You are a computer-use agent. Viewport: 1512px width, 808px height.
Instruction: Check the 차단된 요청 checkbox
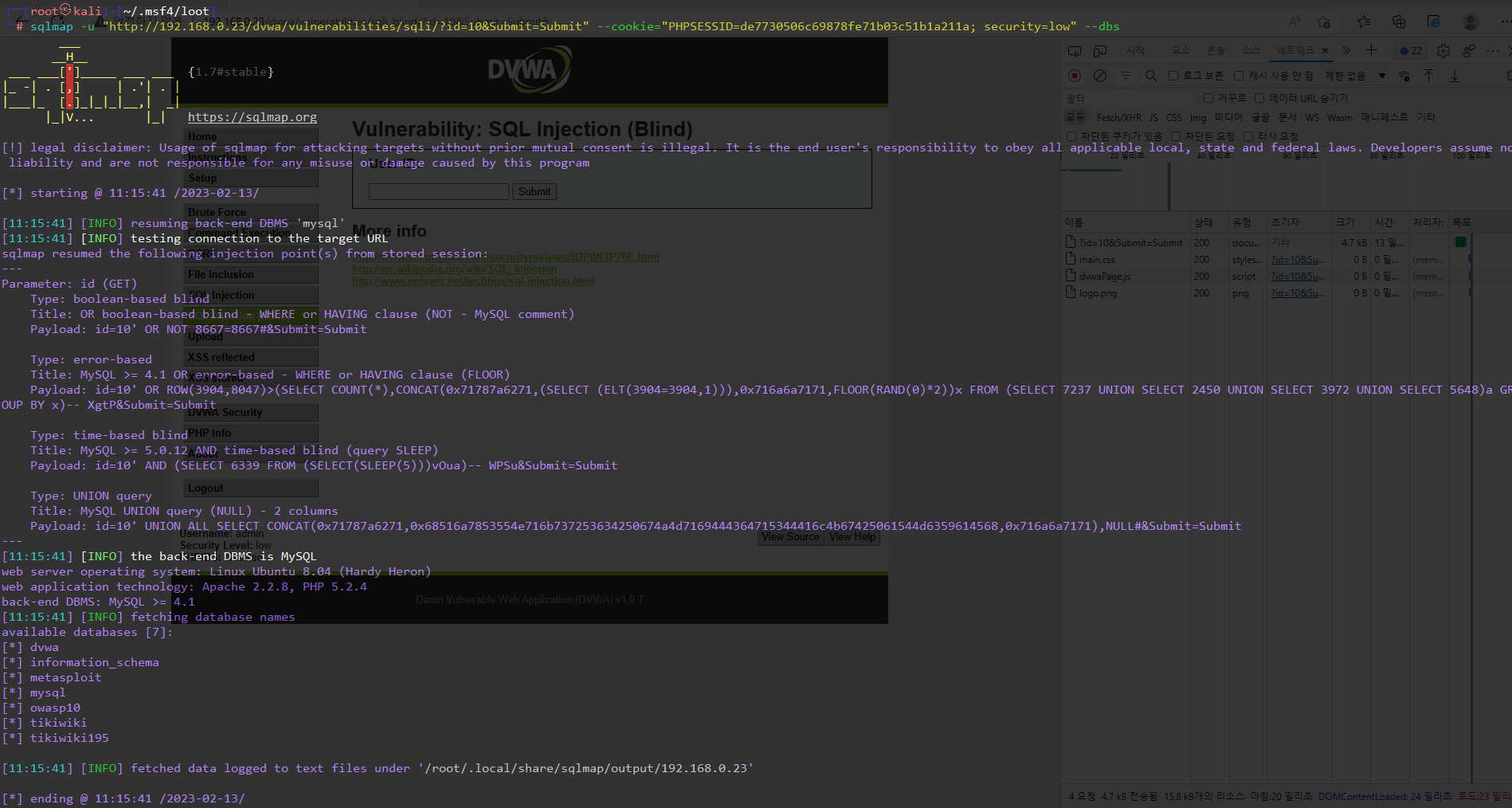(1176, 136)
